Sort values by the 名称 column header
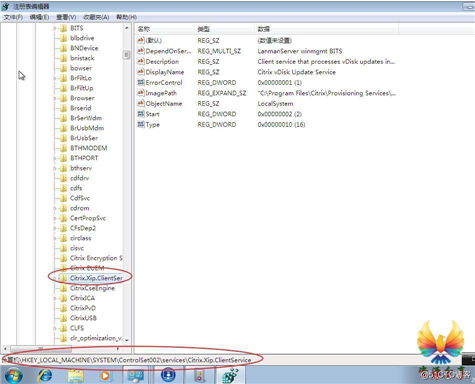The image size is (475, 384). tap(165, 29)
